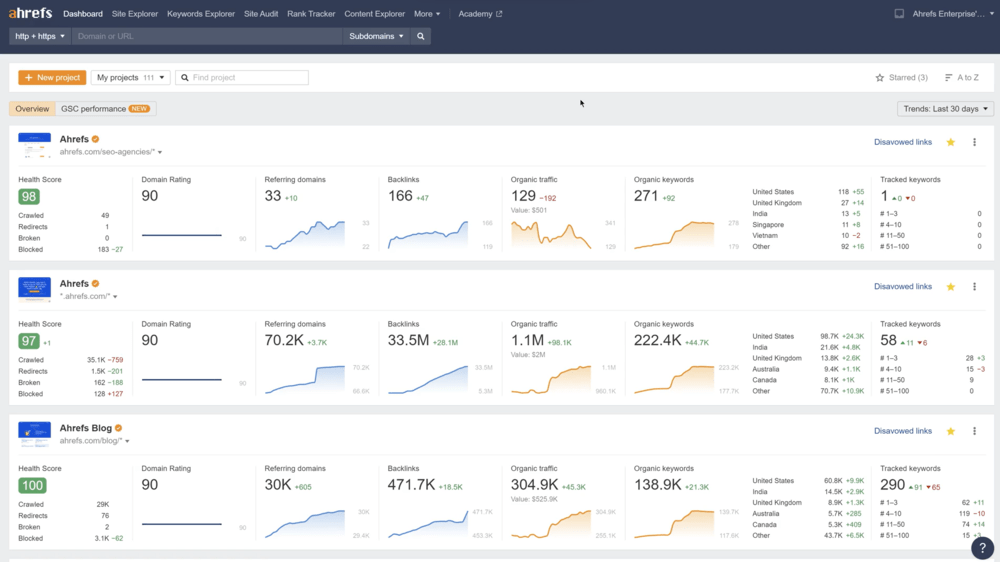Go to Dashboard in the navigation
Viewport: 1000px width, 562px height.
(83, 13)
